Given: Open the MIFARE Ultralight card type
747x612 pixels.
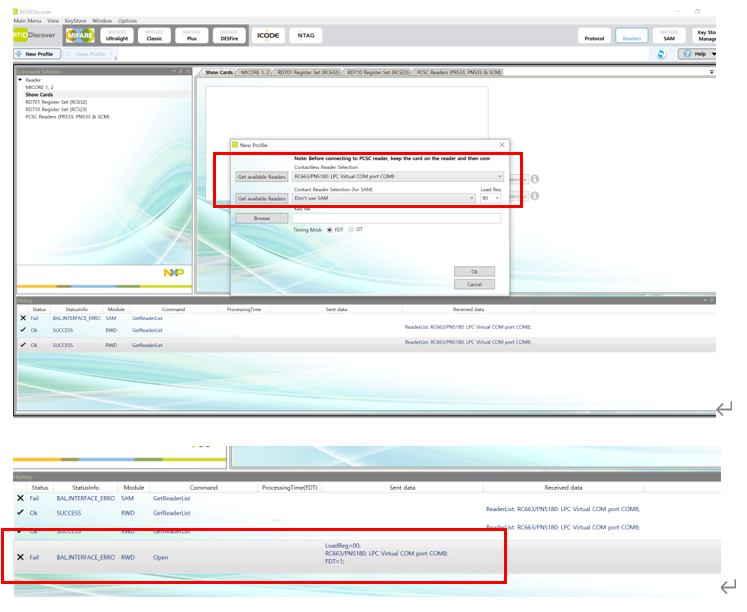Looking at the screenshot, I should tap(117, 36).
